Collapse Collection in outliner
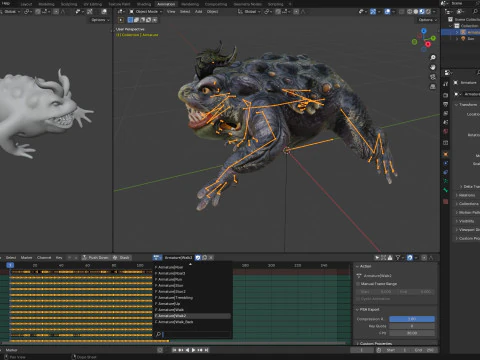Viewport: 480px width, 360px height. (451, 26)
